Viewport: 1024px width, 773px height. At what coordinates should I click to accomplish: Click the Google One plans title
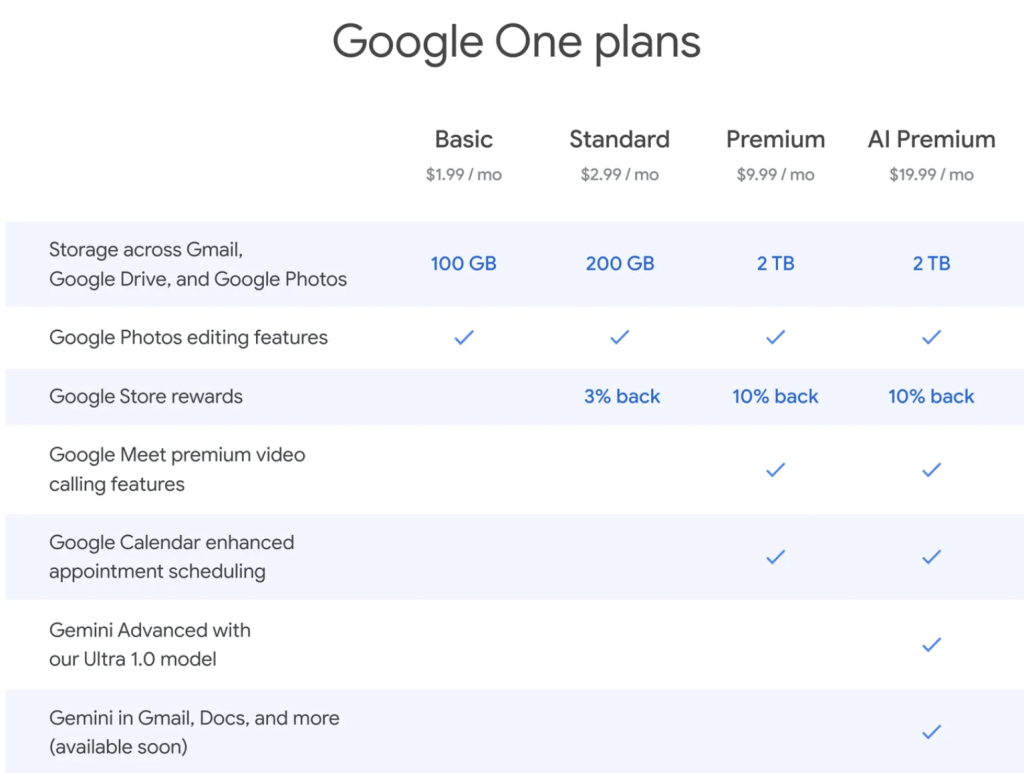(x=516, y=43)
